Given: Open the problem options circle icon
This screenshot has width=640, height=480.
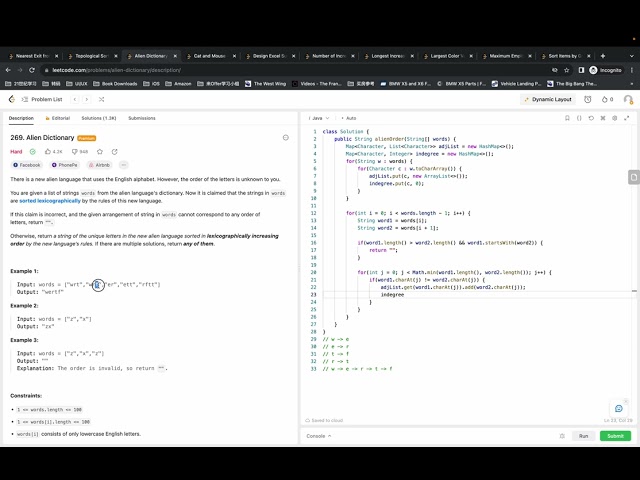Looking at the screenshot, I should 286,138.
